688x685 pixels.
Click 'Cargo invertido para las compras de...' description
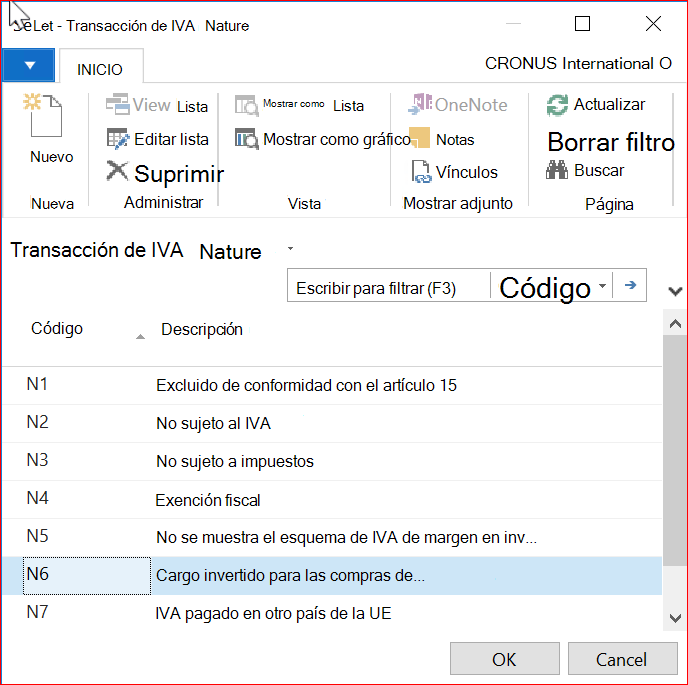(290, 576)
